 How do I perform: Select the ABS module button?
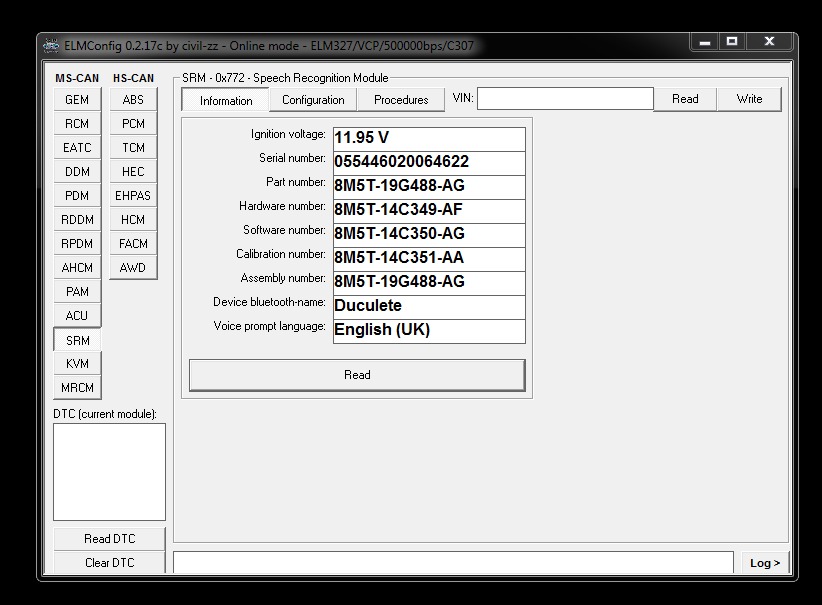(x=133, y=100)
